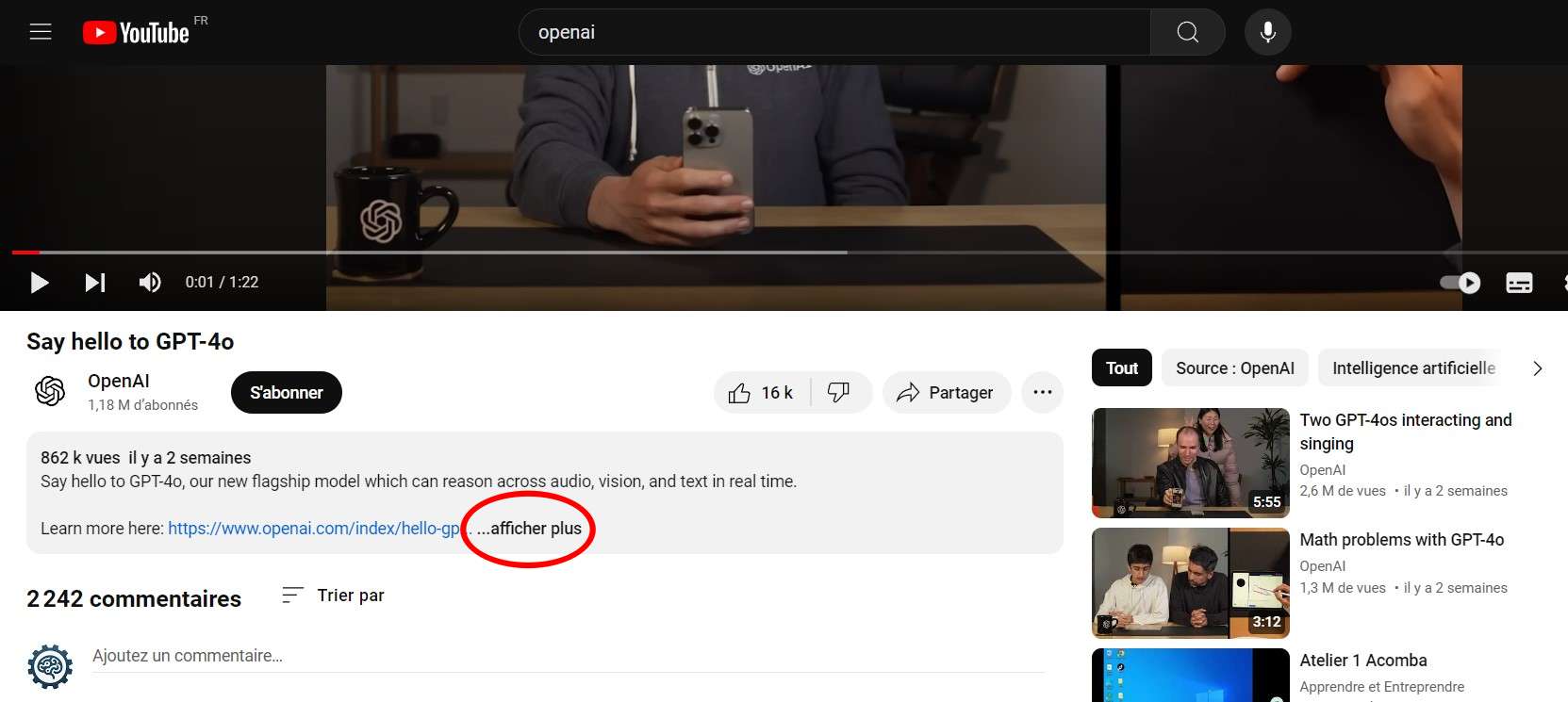
Task: Dislike the video with thumbs down
Action: click(x=839, y=393)
